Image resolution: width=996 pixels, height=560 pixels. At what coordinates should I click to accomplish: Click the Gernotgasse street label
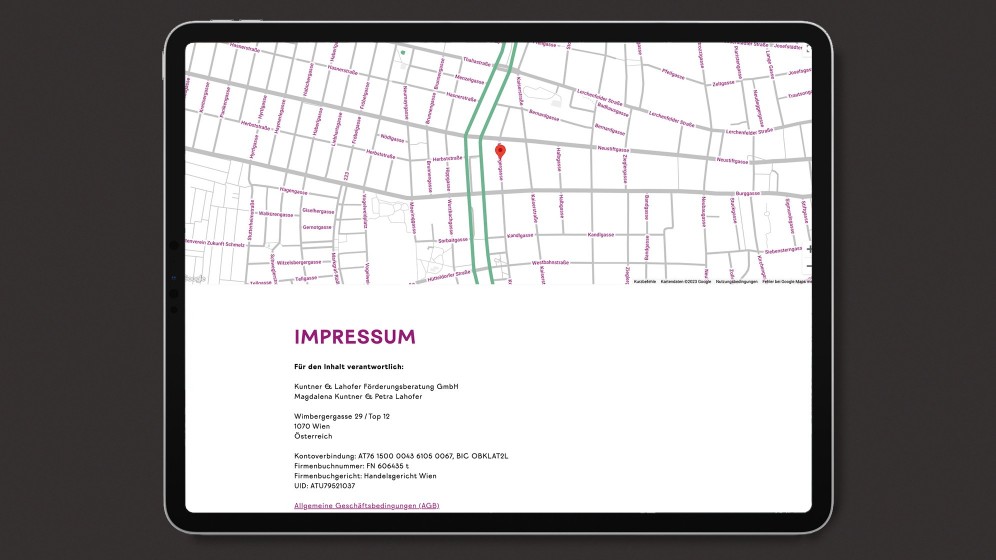pyautogui.click(x=316, y=228)
